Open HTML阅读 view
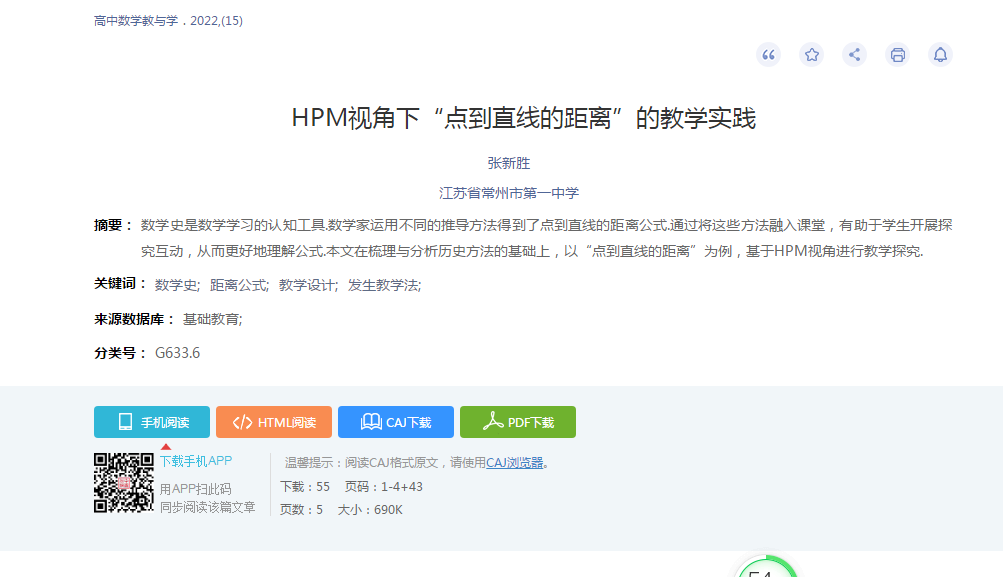Image resolution: width=1003 pixels, height=577 pixels. point(274,422)
